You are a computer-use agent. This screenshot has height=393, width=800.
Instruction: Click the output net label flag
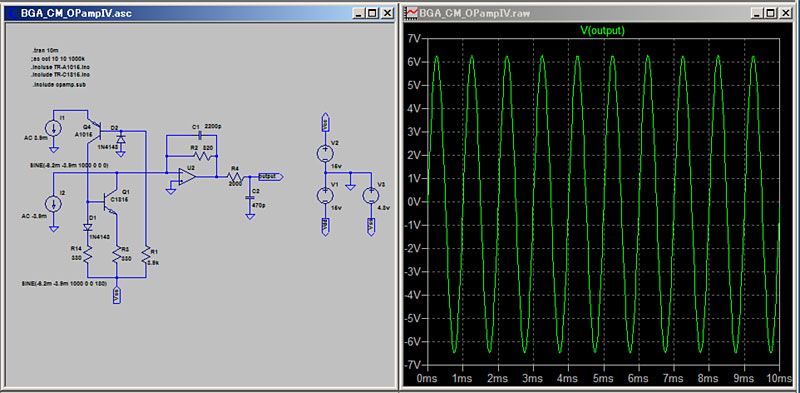tap(270, 177)
